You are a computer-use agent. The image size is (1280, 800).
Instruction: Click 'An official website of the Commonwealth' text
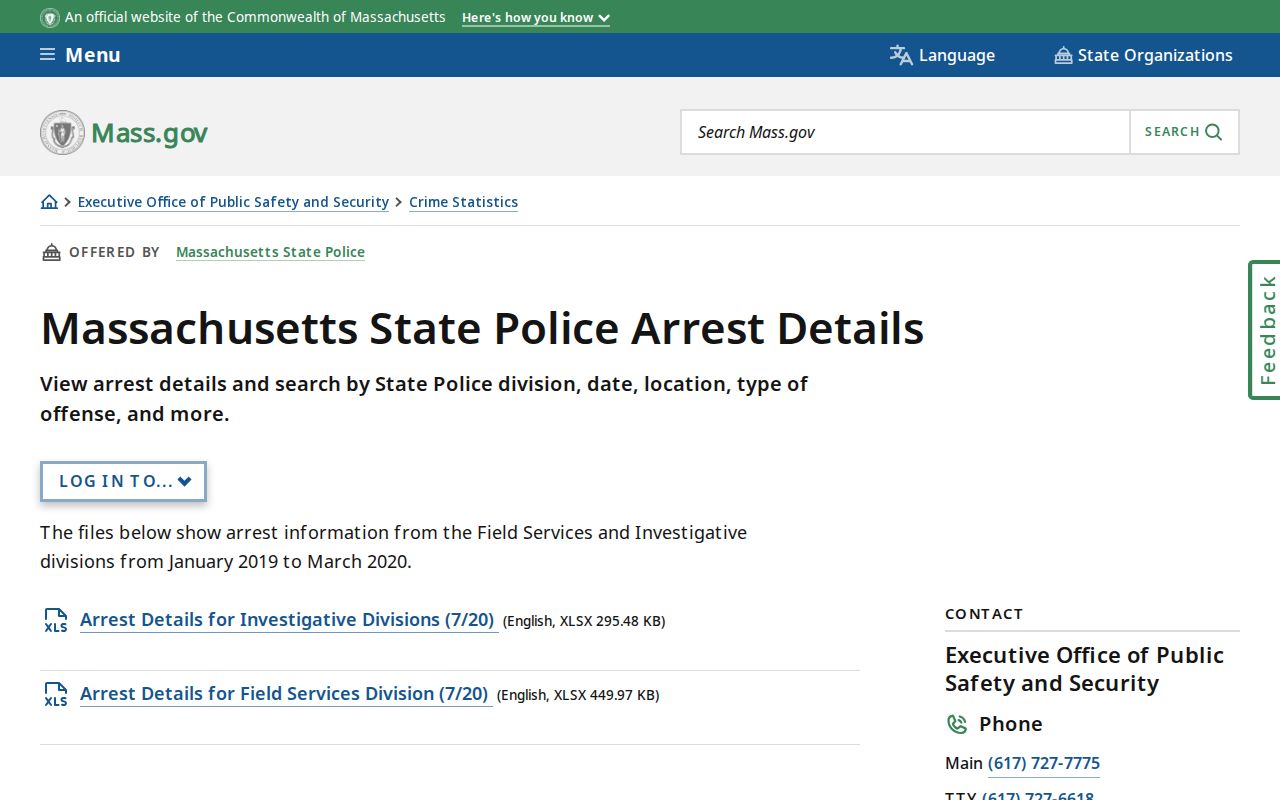click(255, 17)
